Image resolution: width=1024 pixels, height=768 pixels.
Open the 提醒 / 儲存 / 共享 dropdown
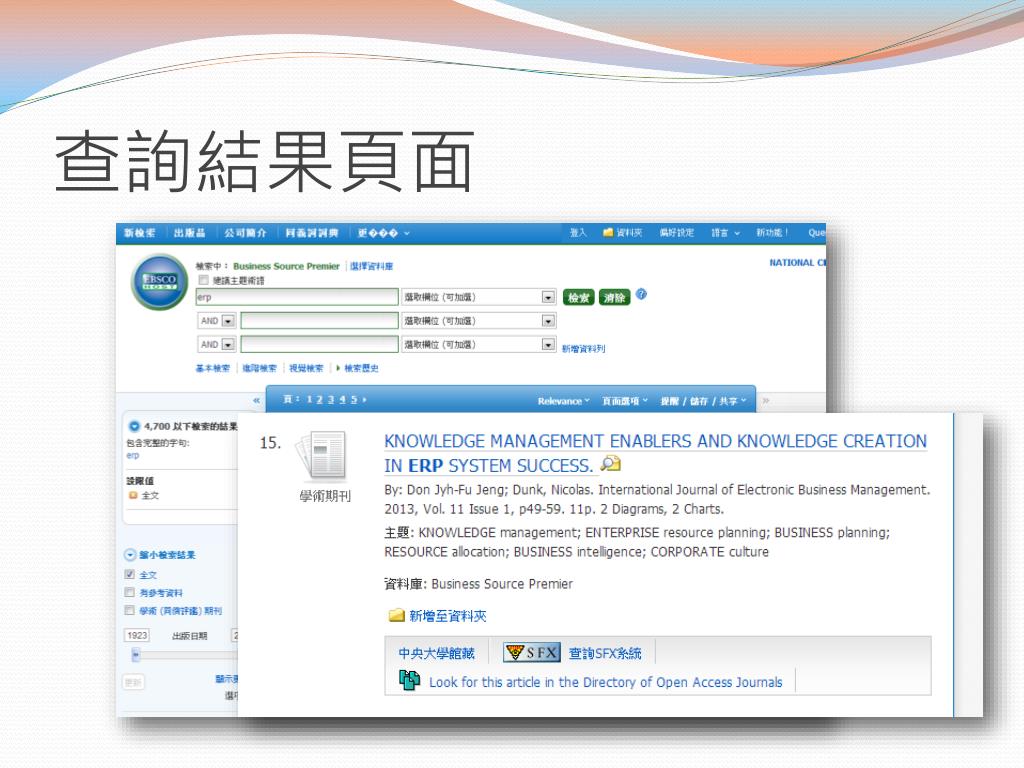tap(703, 401)
